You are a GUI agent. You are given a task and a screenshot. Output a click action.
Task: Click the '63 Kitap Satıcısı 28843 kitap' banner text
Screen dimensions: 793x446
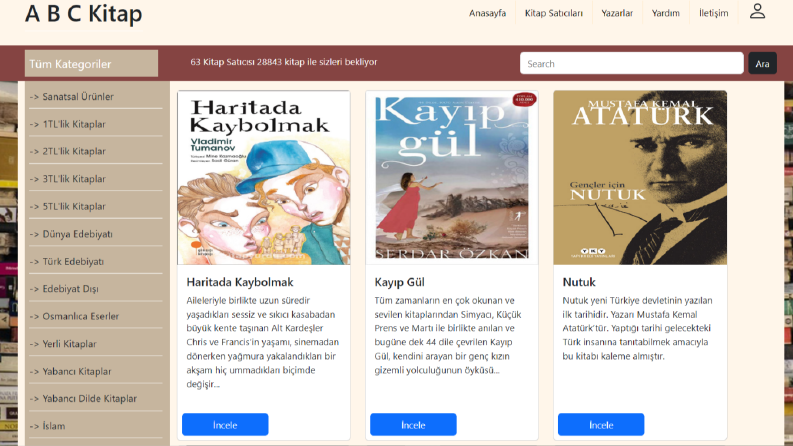click(x=284, y=62)
